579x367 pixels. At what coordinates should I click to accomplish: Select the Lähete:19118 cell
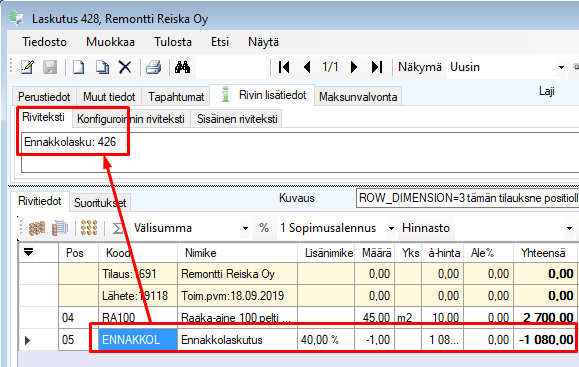click(x=138, y=296)
